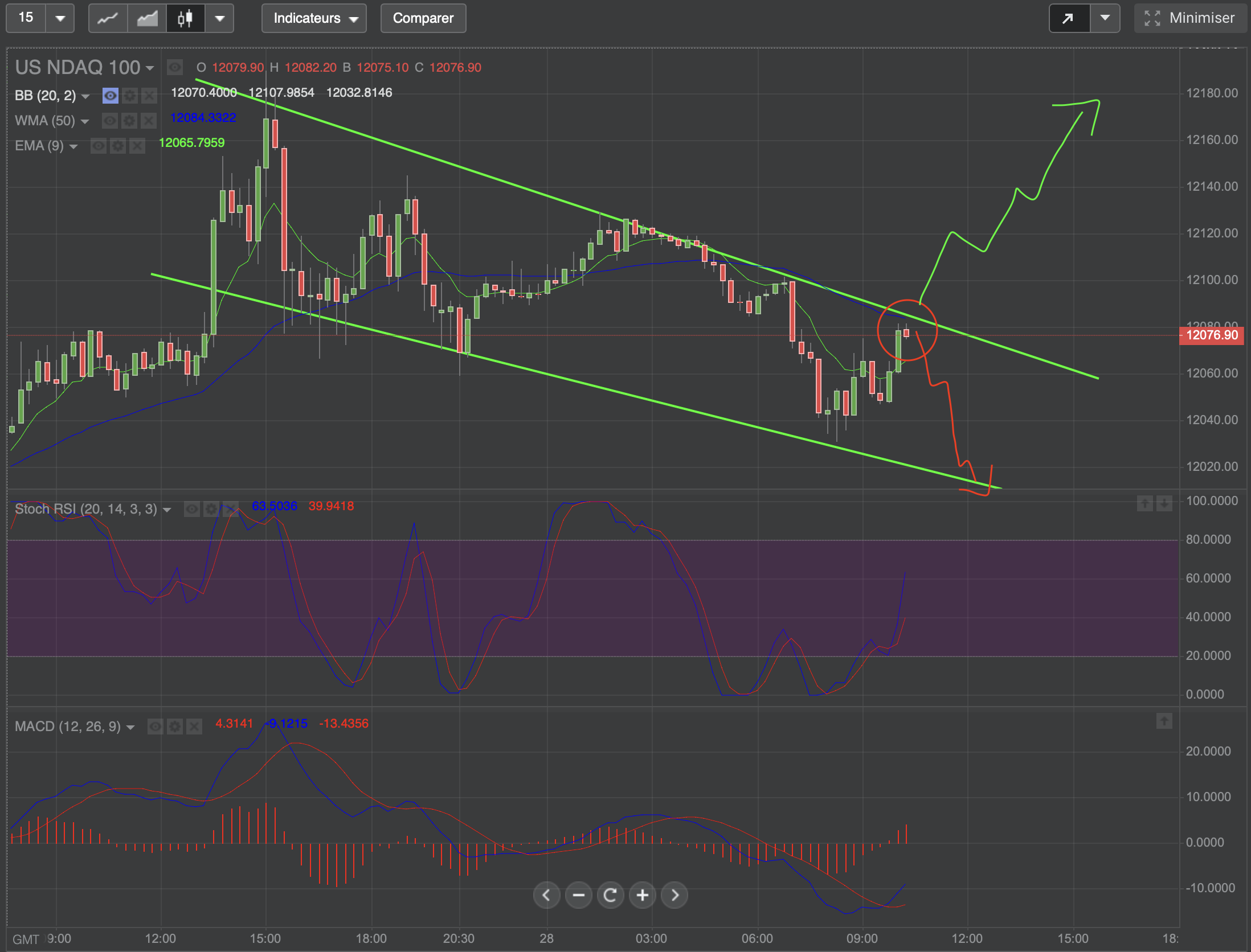This screenshot has width=1251, height=952.
Task: Open MACD indicator settings gear
Action: (175, 727)
